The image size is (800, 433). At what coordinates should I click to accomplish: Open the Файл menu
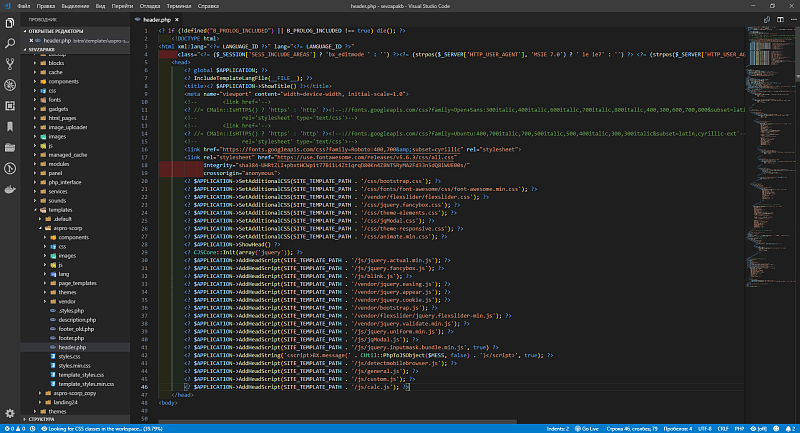coord(23,6)
